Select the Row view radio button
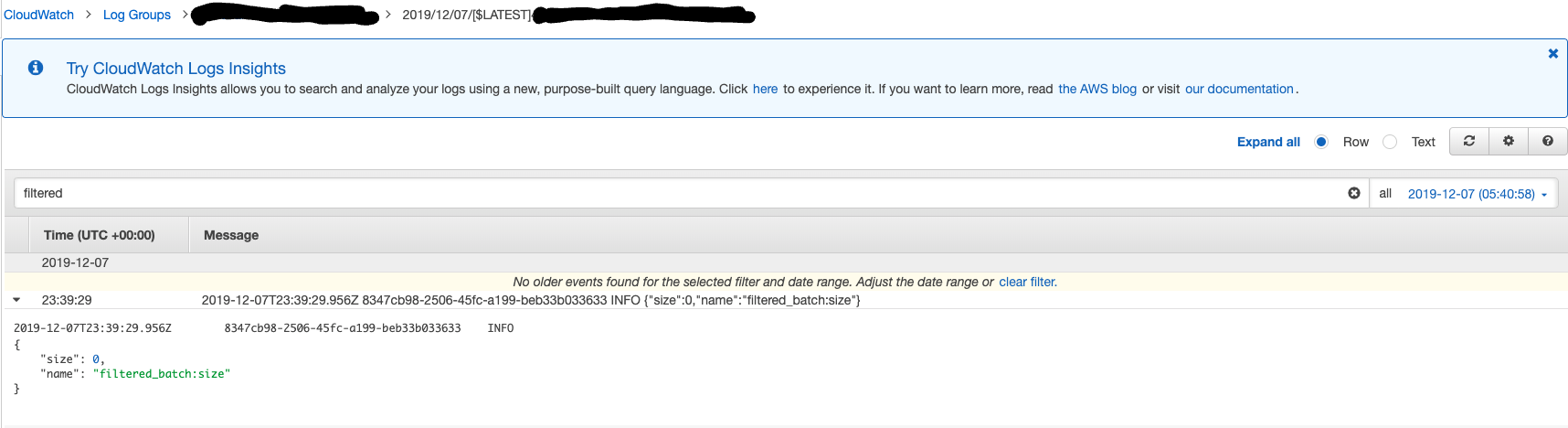This screenshot has height=428, width=1568. tap(1321, 142)
